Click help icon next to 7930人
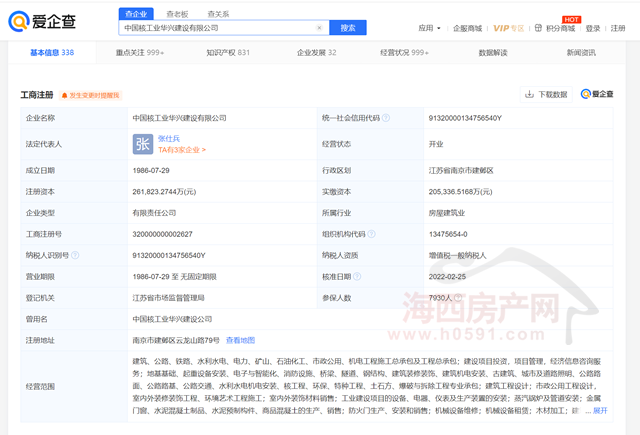This screenshot has width=640, height=435. coord(458,297)
